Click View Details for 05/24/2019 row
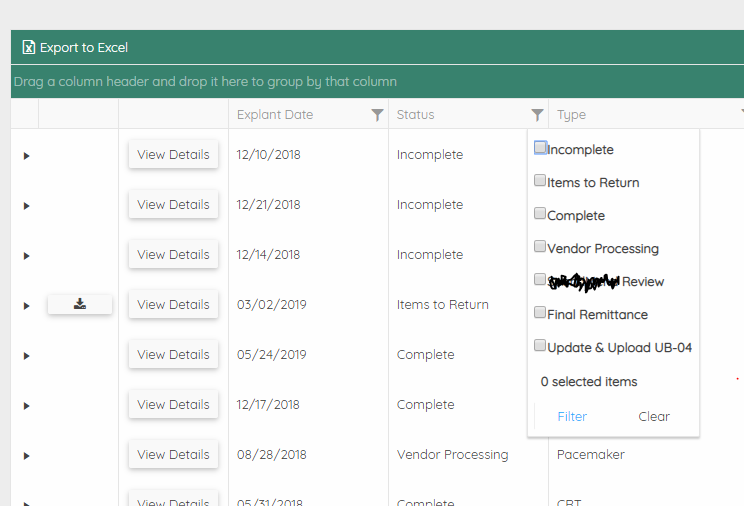 coord(173,355)
